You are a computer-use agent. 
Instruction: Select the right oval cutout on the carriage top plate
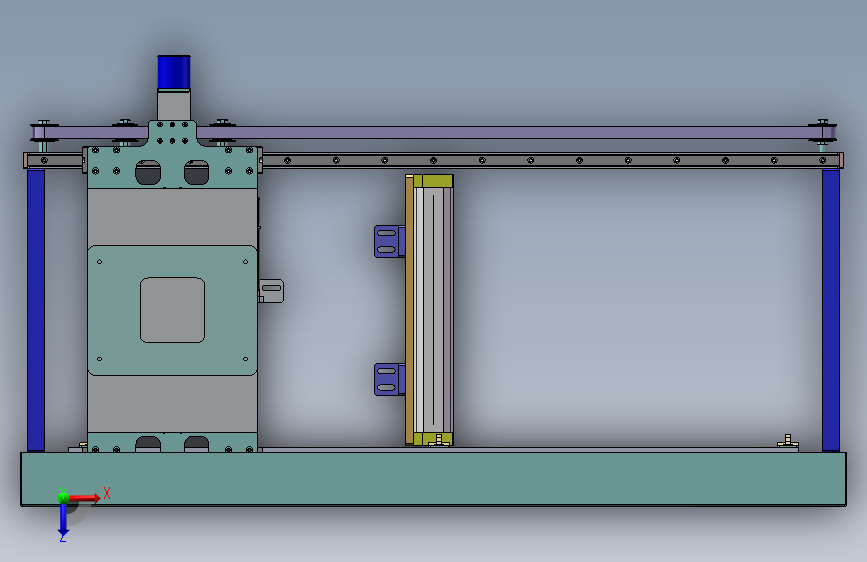(196, 172)
